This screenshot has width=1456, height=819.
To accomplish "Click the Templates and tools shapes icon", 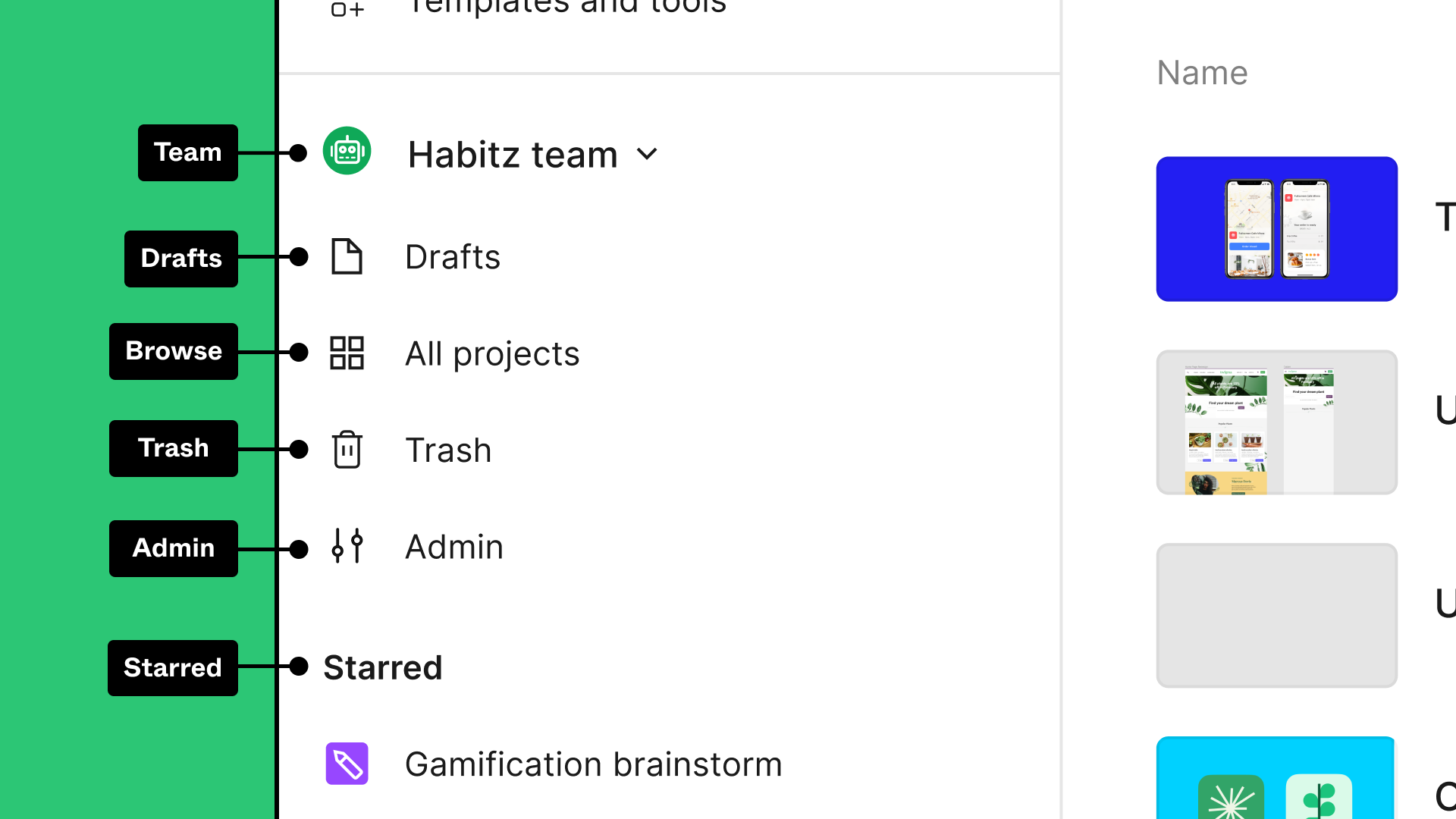I will point(348,9).
